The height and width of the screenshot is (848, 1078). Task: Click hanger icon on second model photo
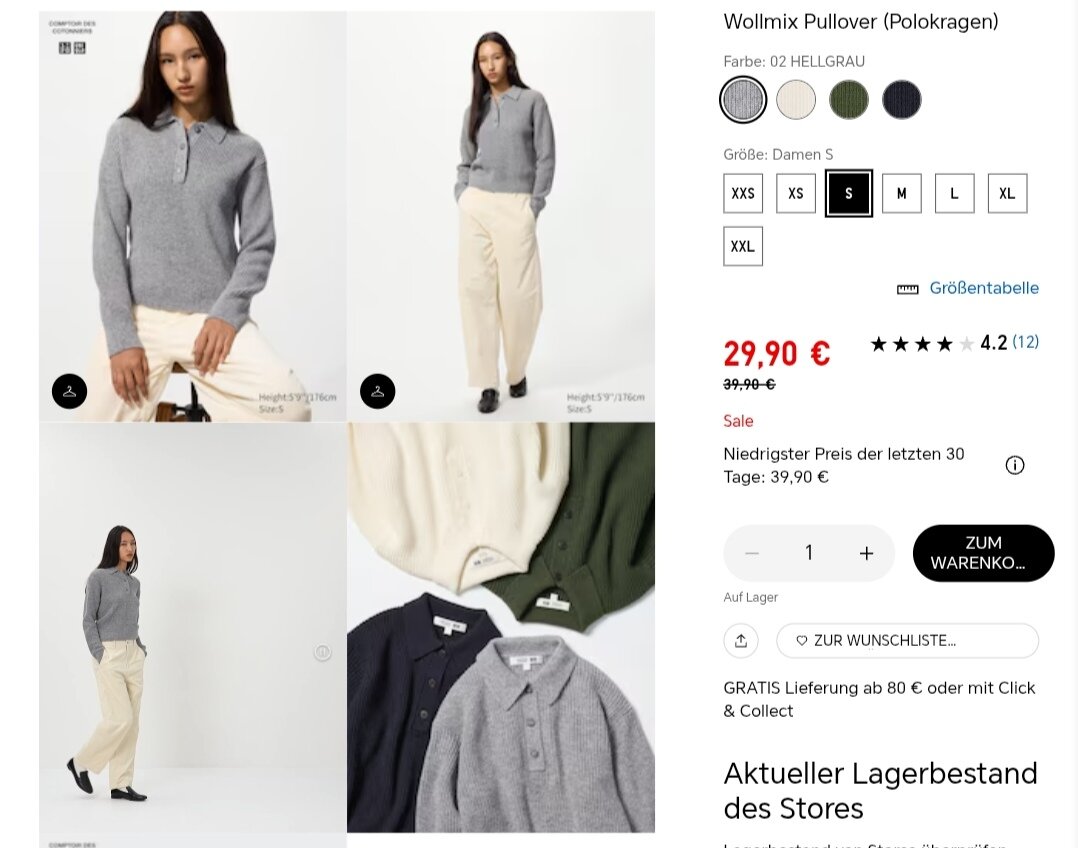[377, 391]
